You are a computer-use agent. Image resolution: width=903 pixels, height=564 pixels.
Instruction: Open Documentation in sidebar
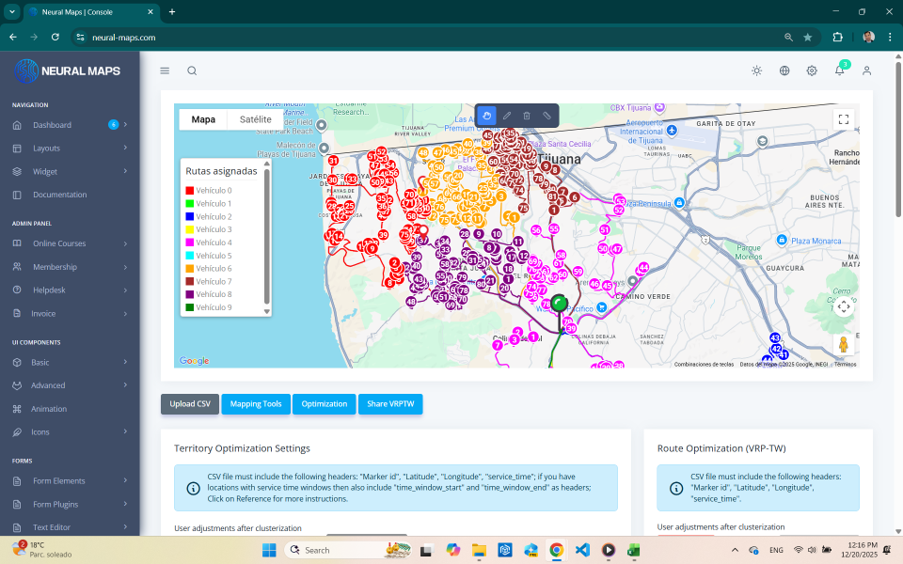(60, 195)
